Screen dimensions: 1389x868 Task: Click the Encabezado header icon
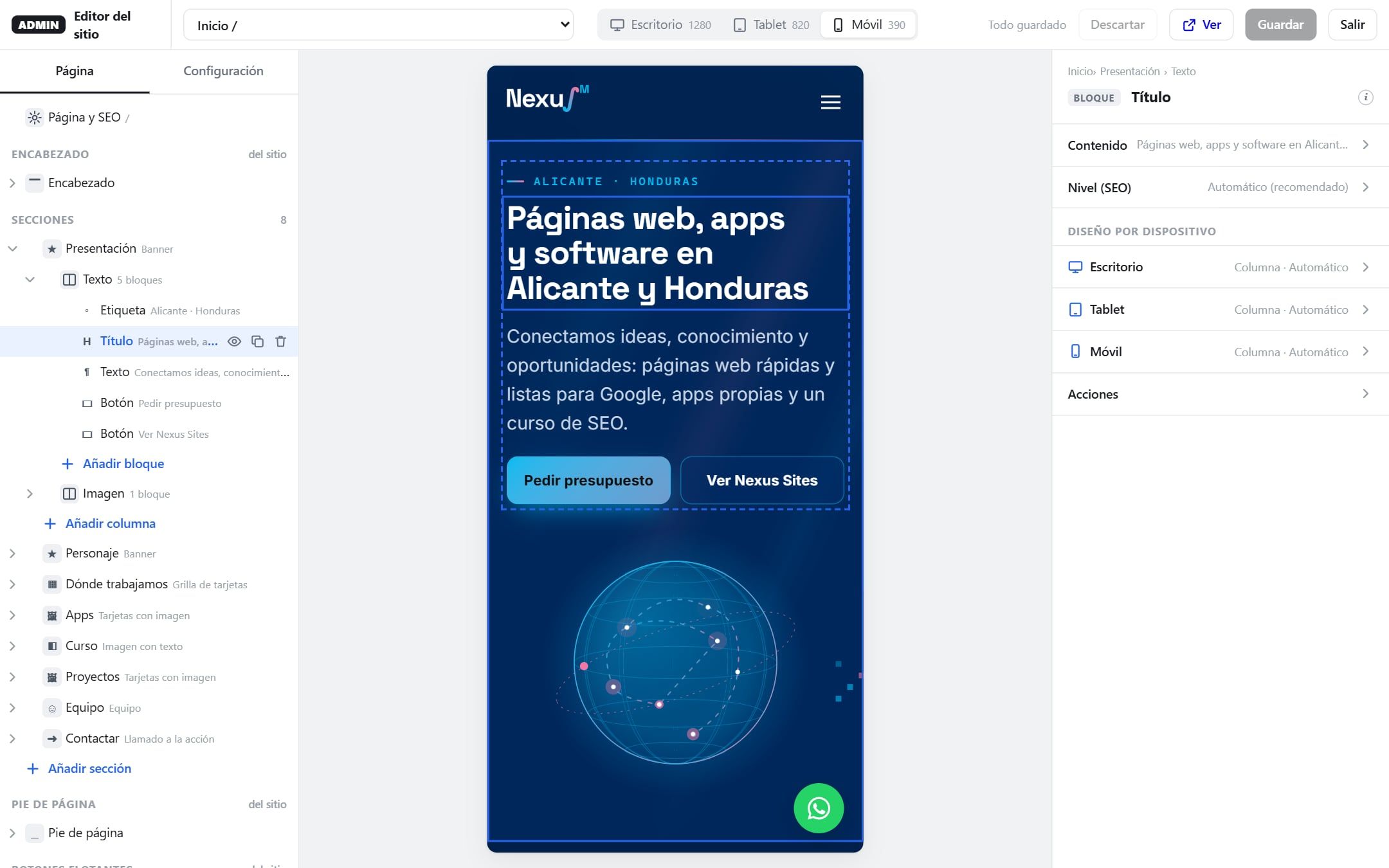coord(35,183)
